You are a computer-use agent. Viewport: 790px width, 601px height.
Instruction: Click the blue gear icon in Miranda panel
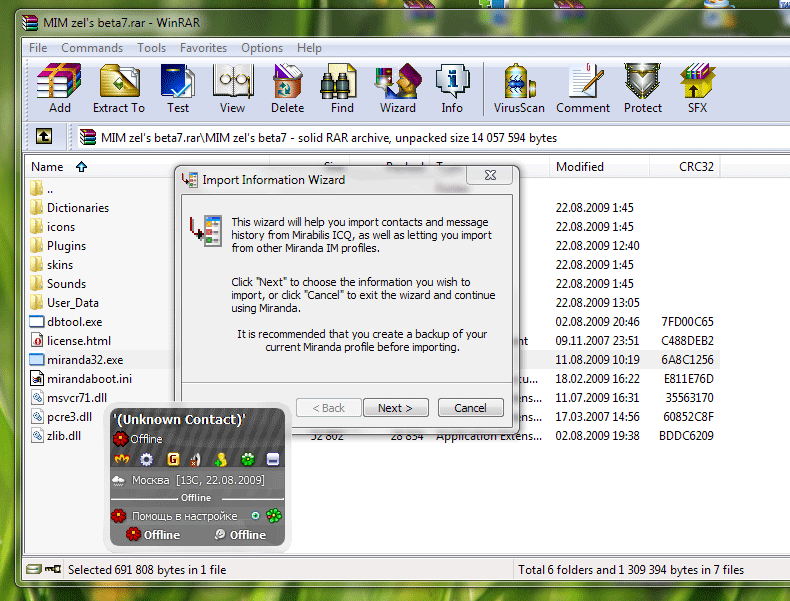147,459
